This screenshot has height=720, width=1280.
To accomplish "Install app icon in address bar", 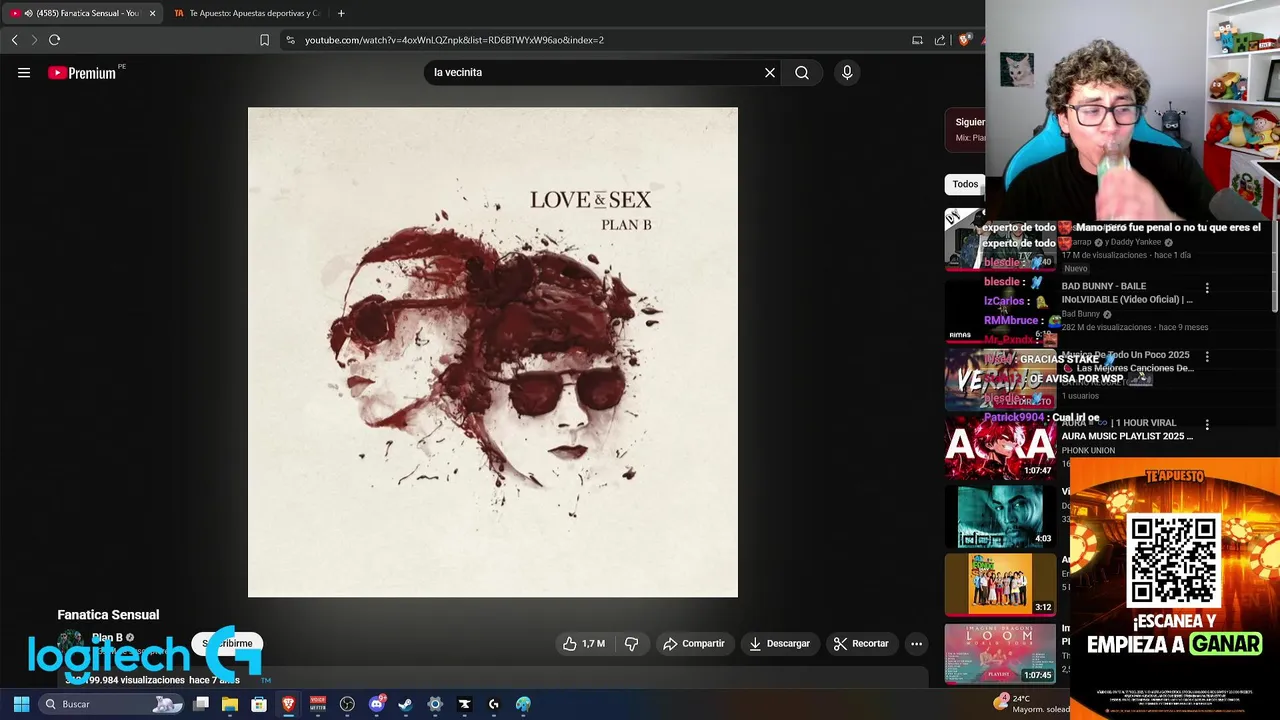I will pos(917,40).
